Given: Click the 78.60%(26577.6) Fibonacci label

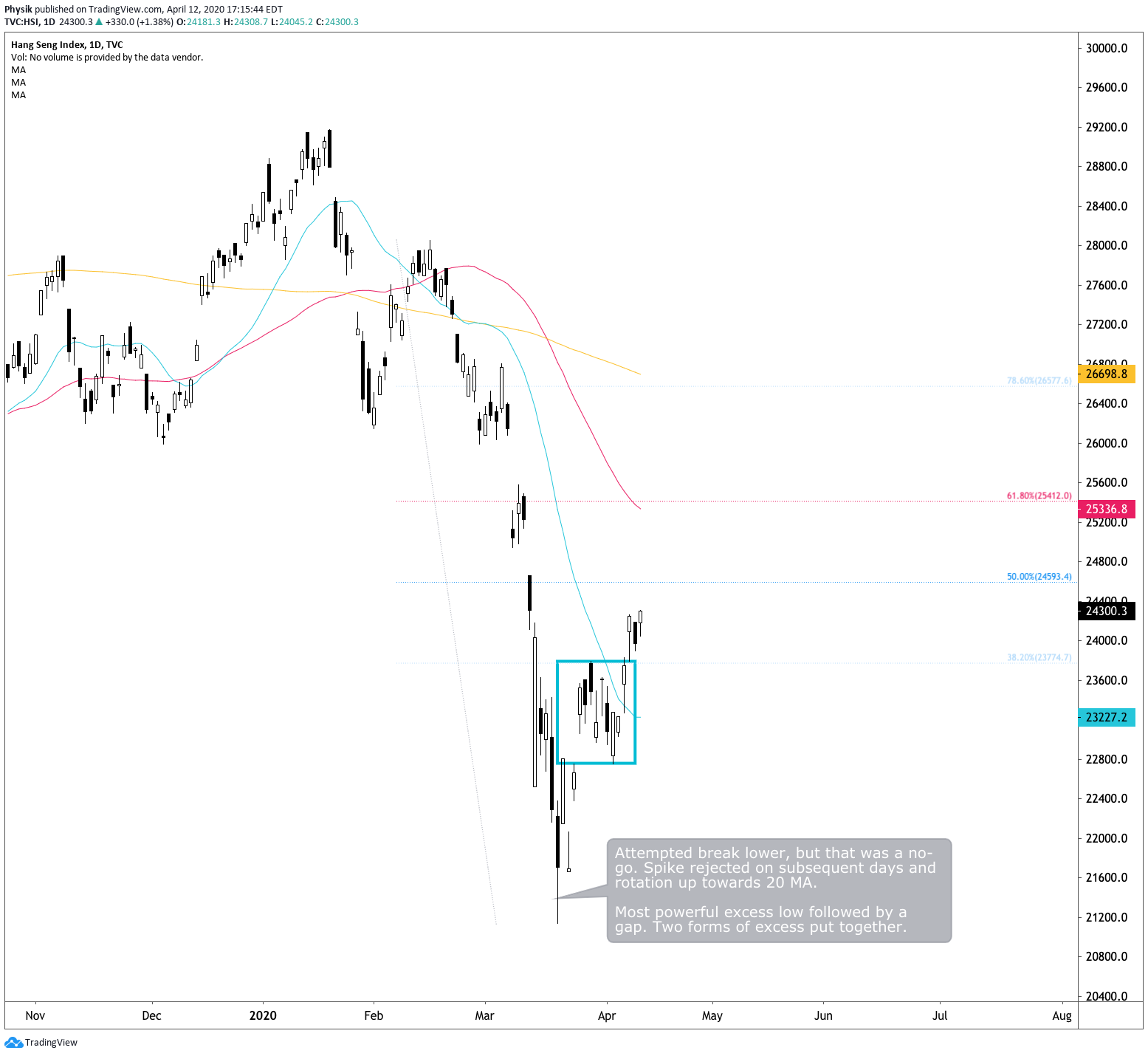Looking at the screenshot, I should pyautogui.click(x=1039, y=381).
